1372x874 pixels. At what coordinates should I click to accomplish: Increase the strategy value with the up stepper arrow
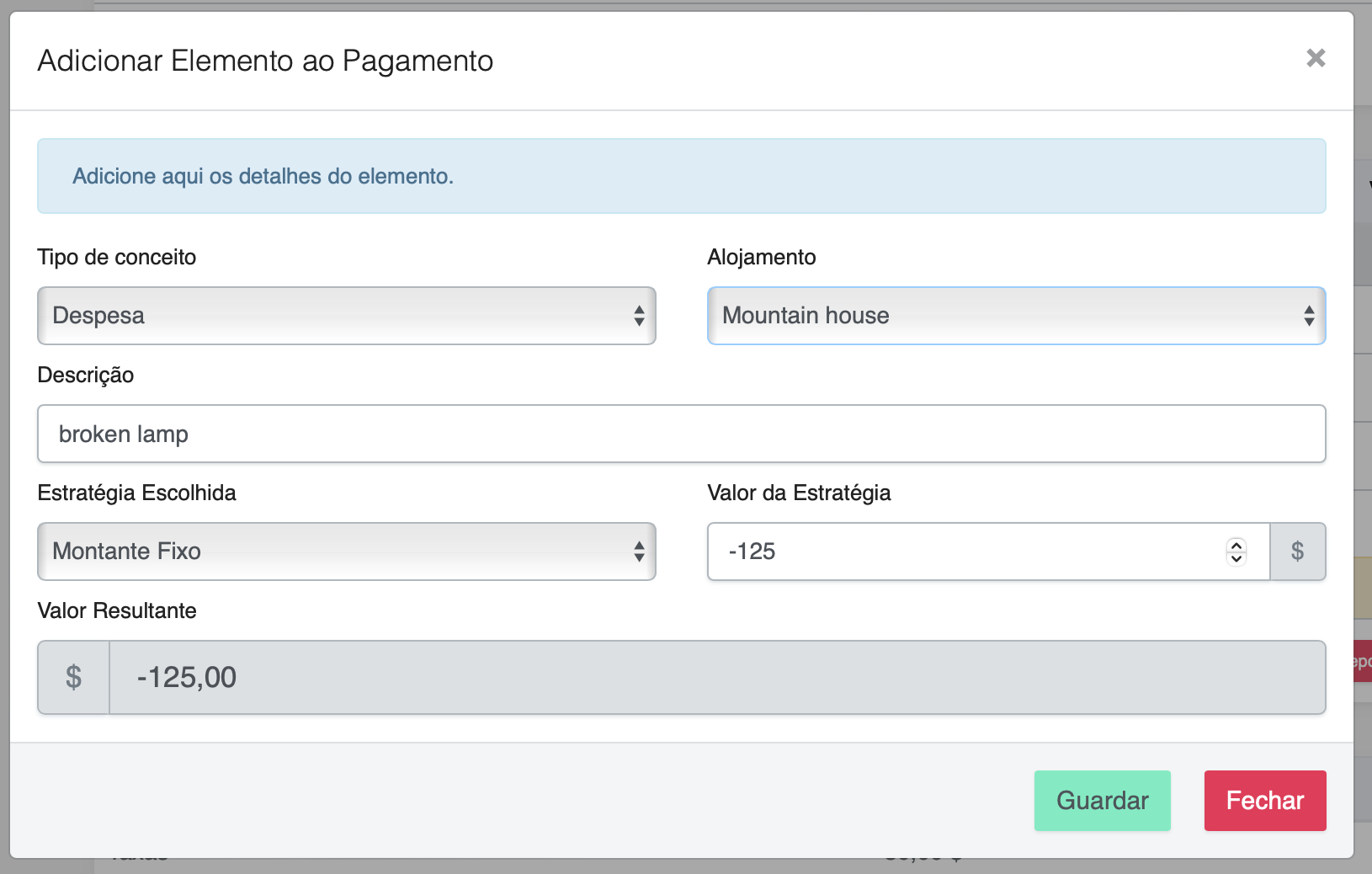pyautogui.click(x=1236, y=546)
